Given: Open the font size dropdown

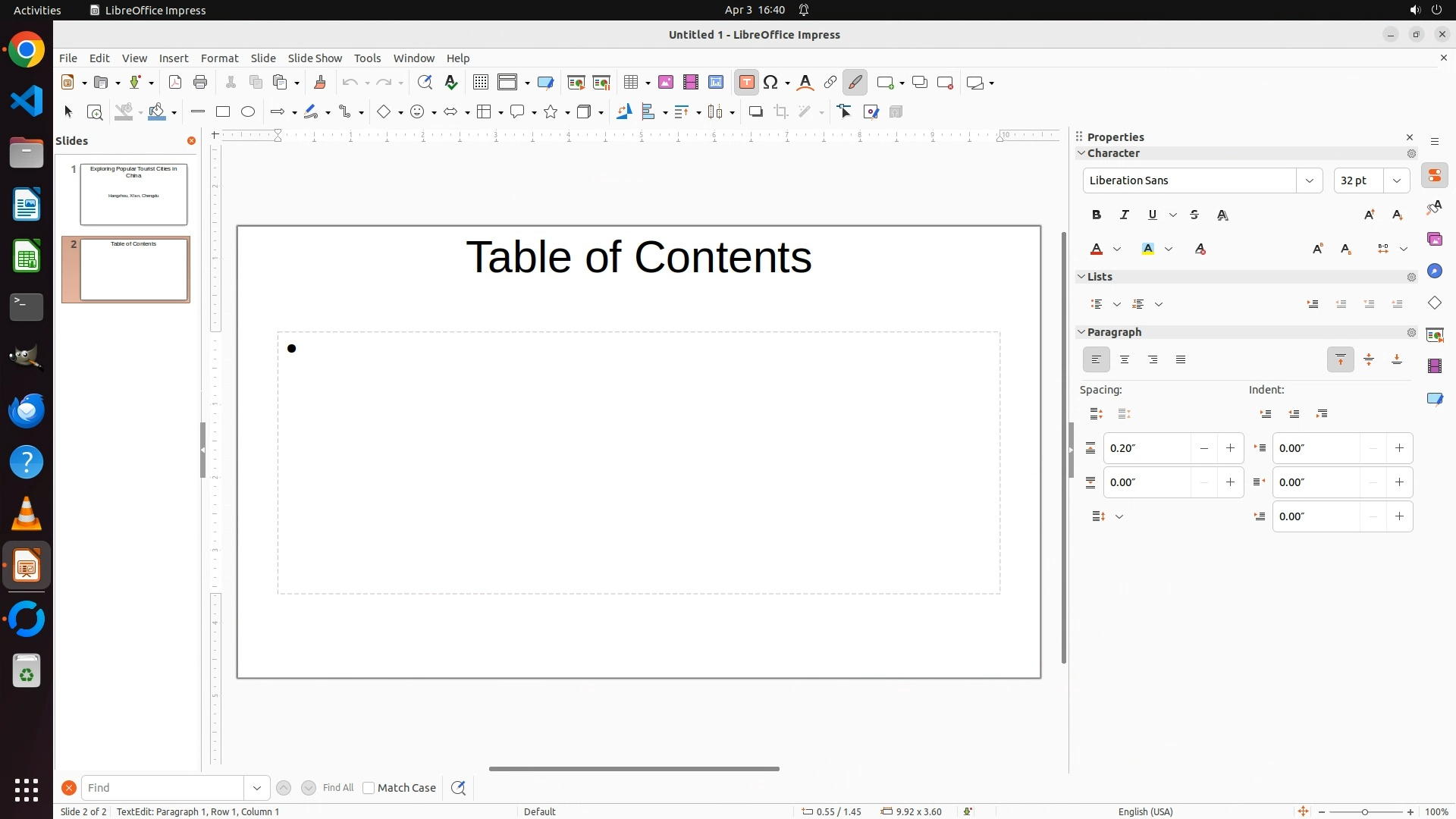Looking at the screenshot, I should coord(1397,180).
